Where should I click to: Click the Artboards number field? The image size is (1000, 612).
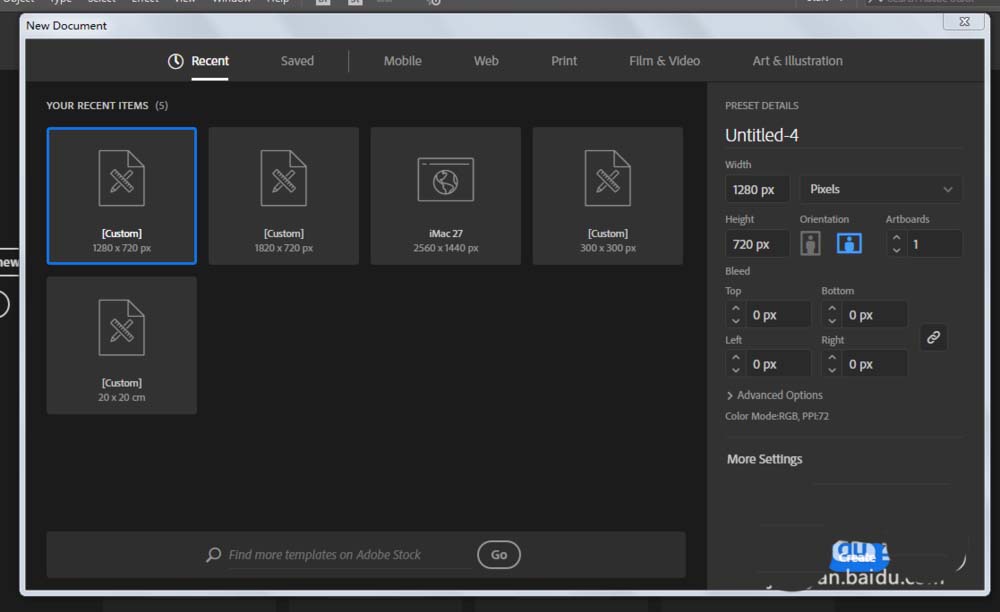tap(934, 244)
